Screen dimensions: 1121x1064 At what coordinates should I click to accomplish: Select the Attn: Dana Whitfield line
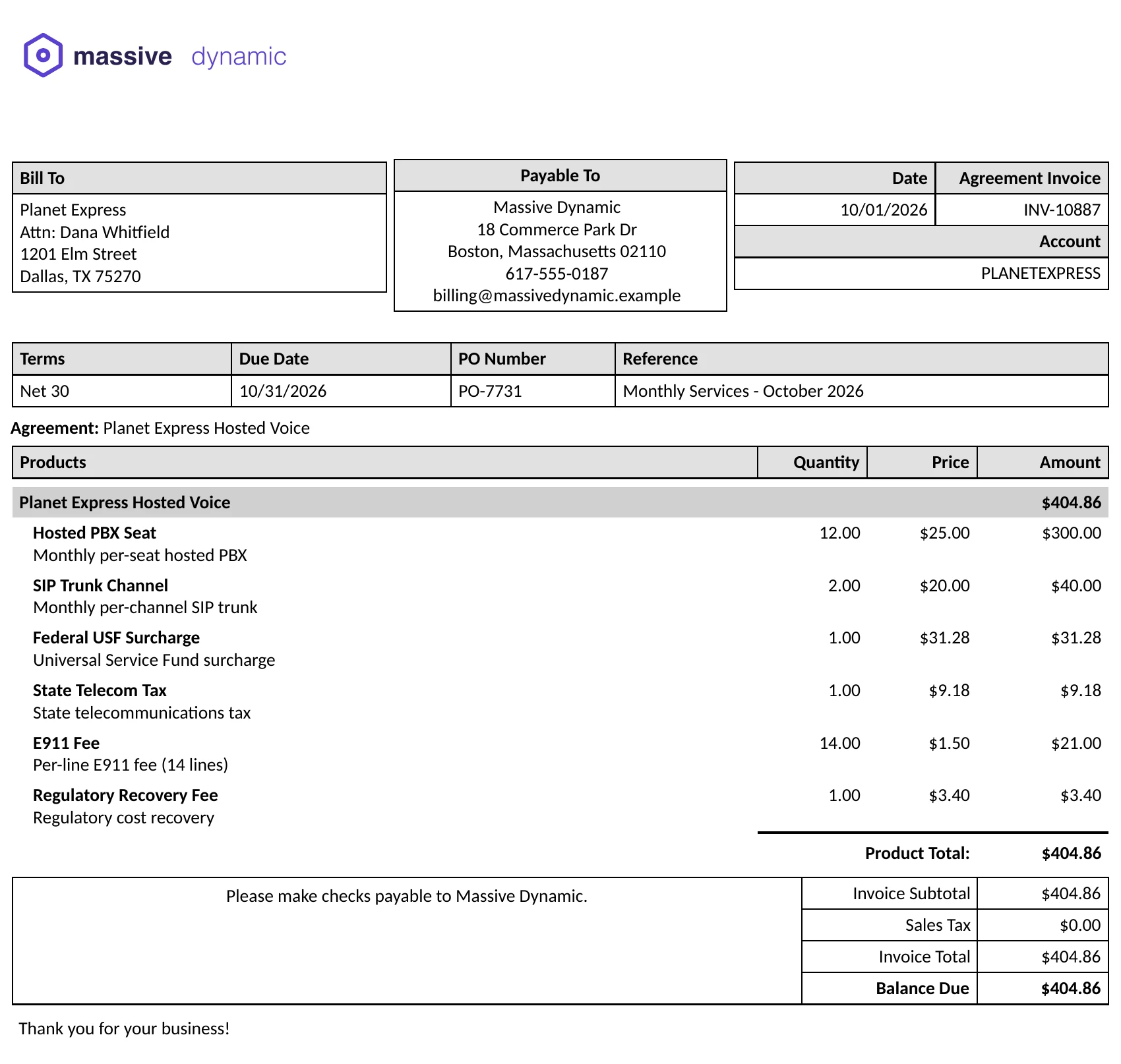94,232
